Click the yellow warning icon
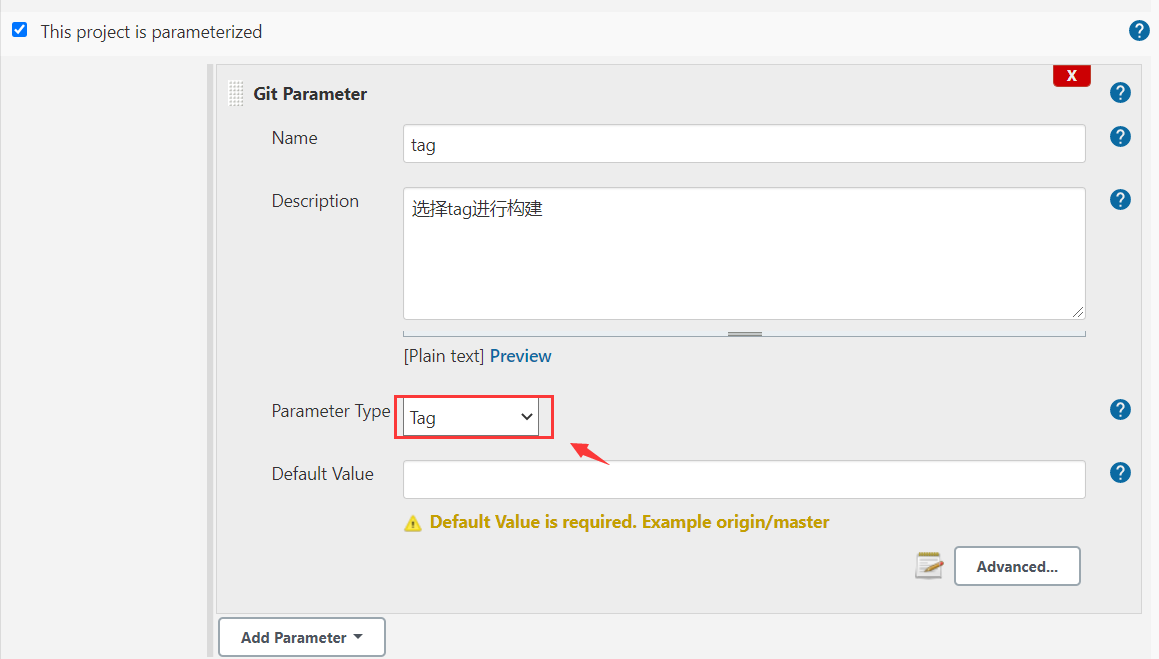 (x=412, y=523)
